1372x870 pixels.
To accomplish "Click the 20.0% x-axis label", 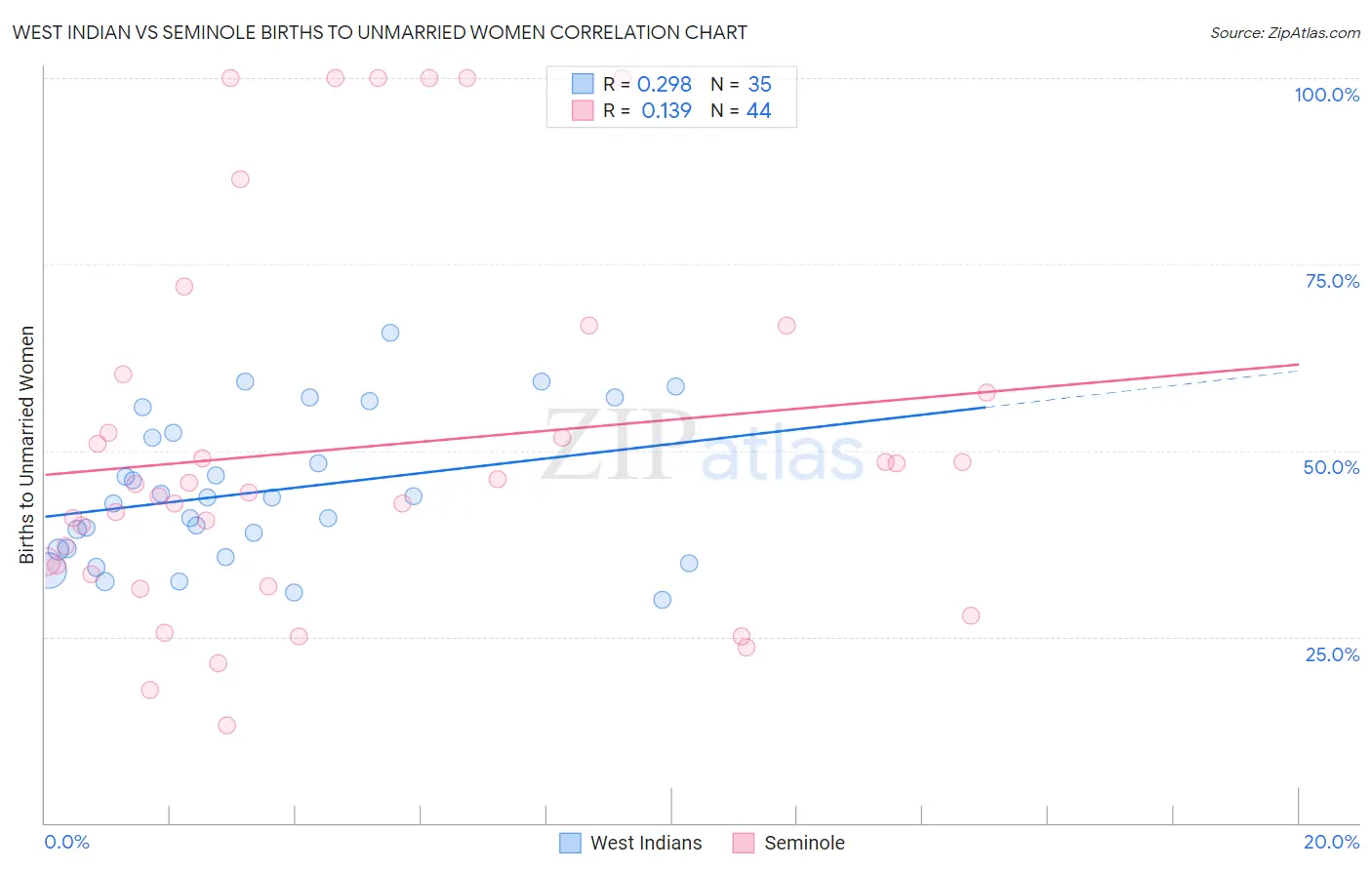I will [x=1331, y=842].
